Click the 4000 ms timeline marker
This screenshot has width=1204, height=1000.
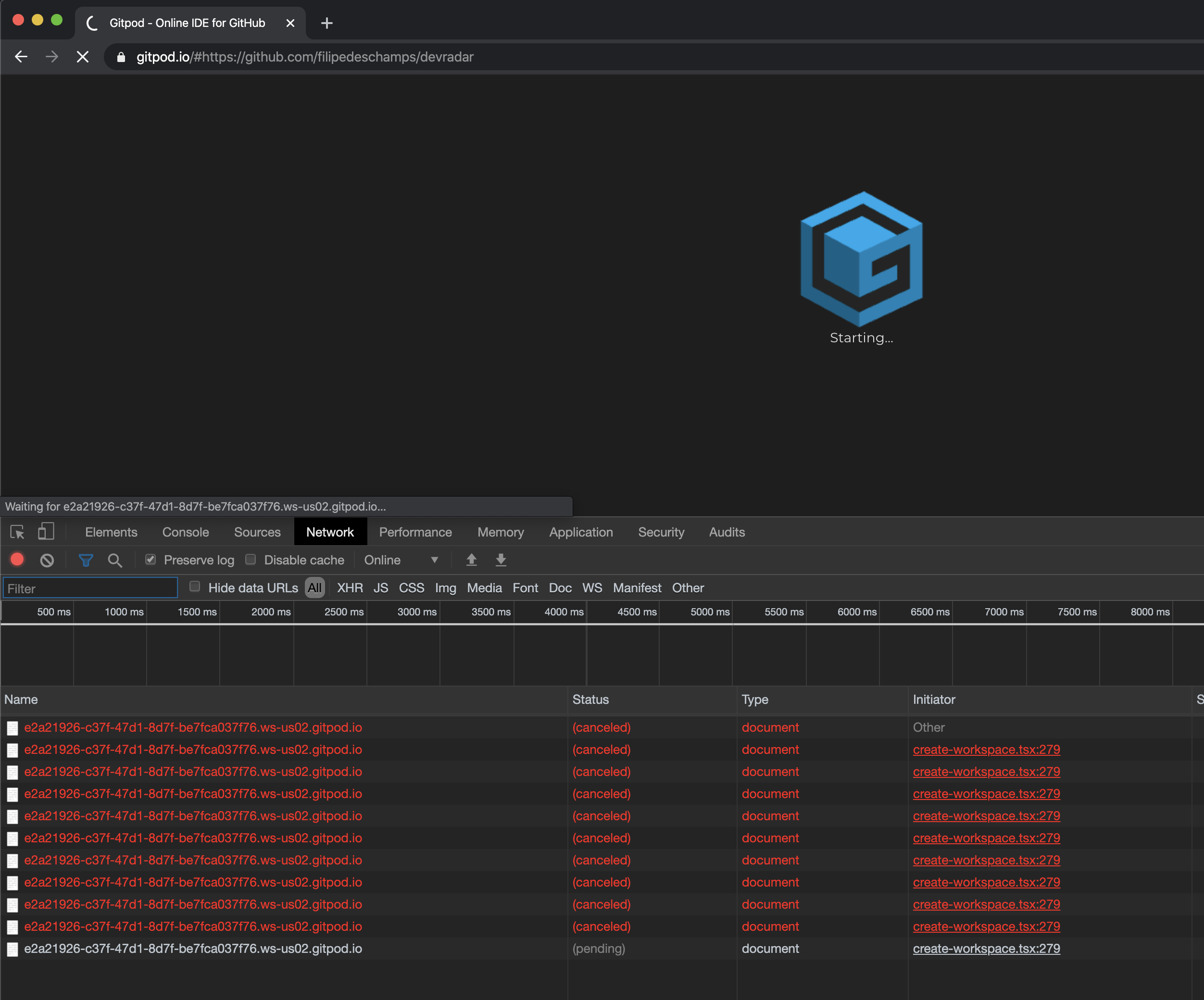click(564, 612)
